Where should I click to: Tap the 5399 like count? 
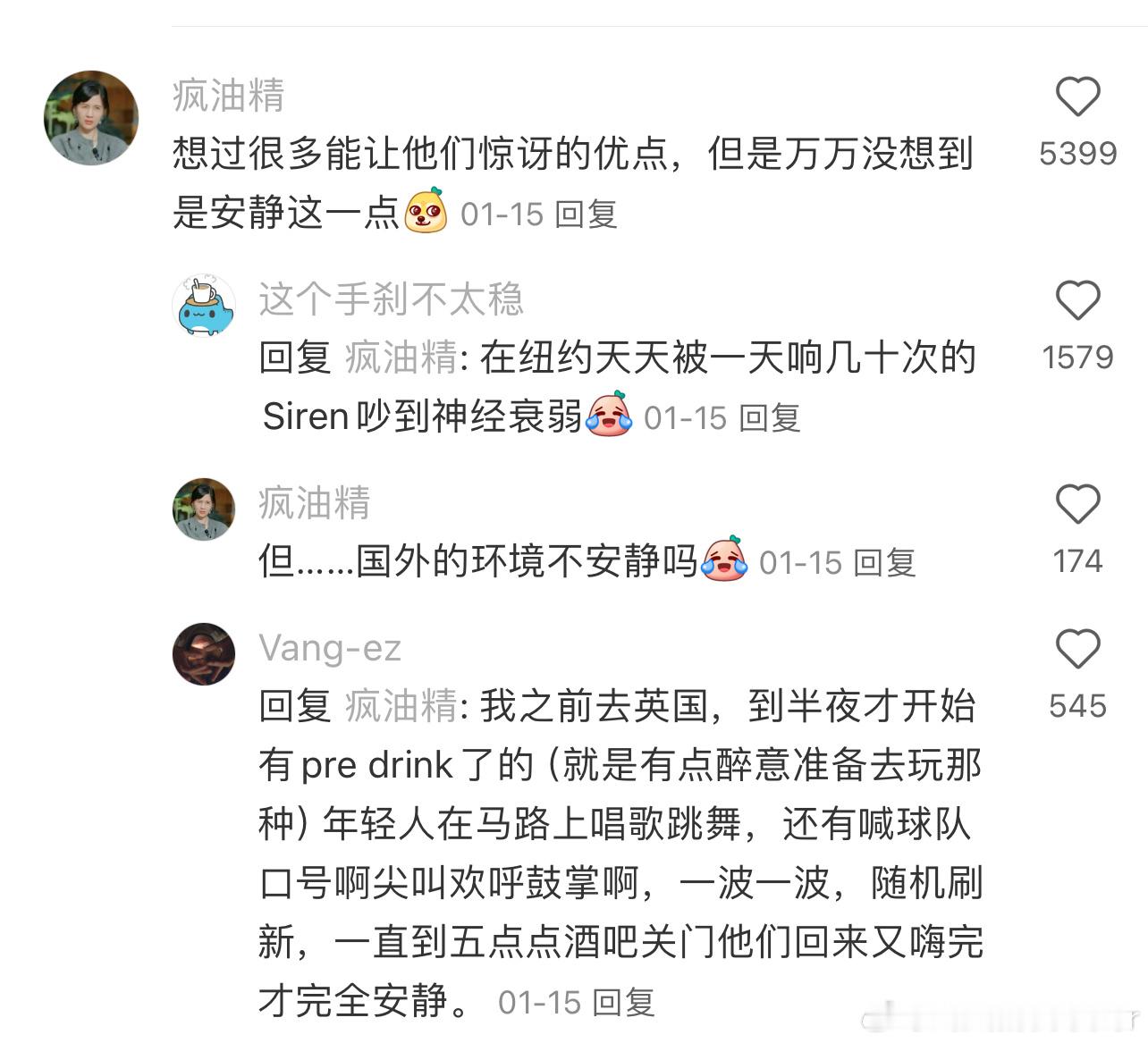pyautogui.click(x=1077, y=154)
